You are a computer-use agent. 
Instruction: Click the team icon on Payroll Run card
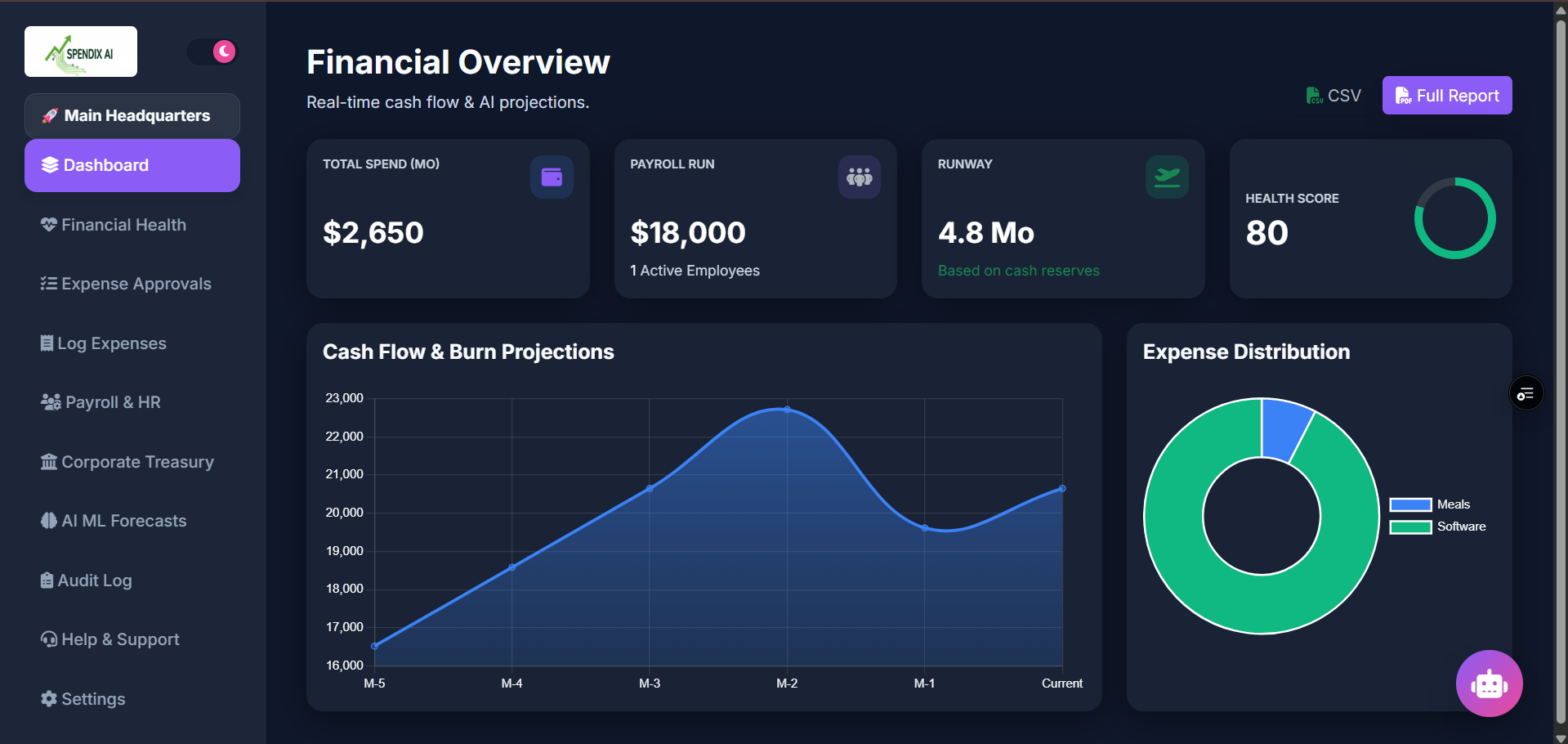tap(859, 177)
